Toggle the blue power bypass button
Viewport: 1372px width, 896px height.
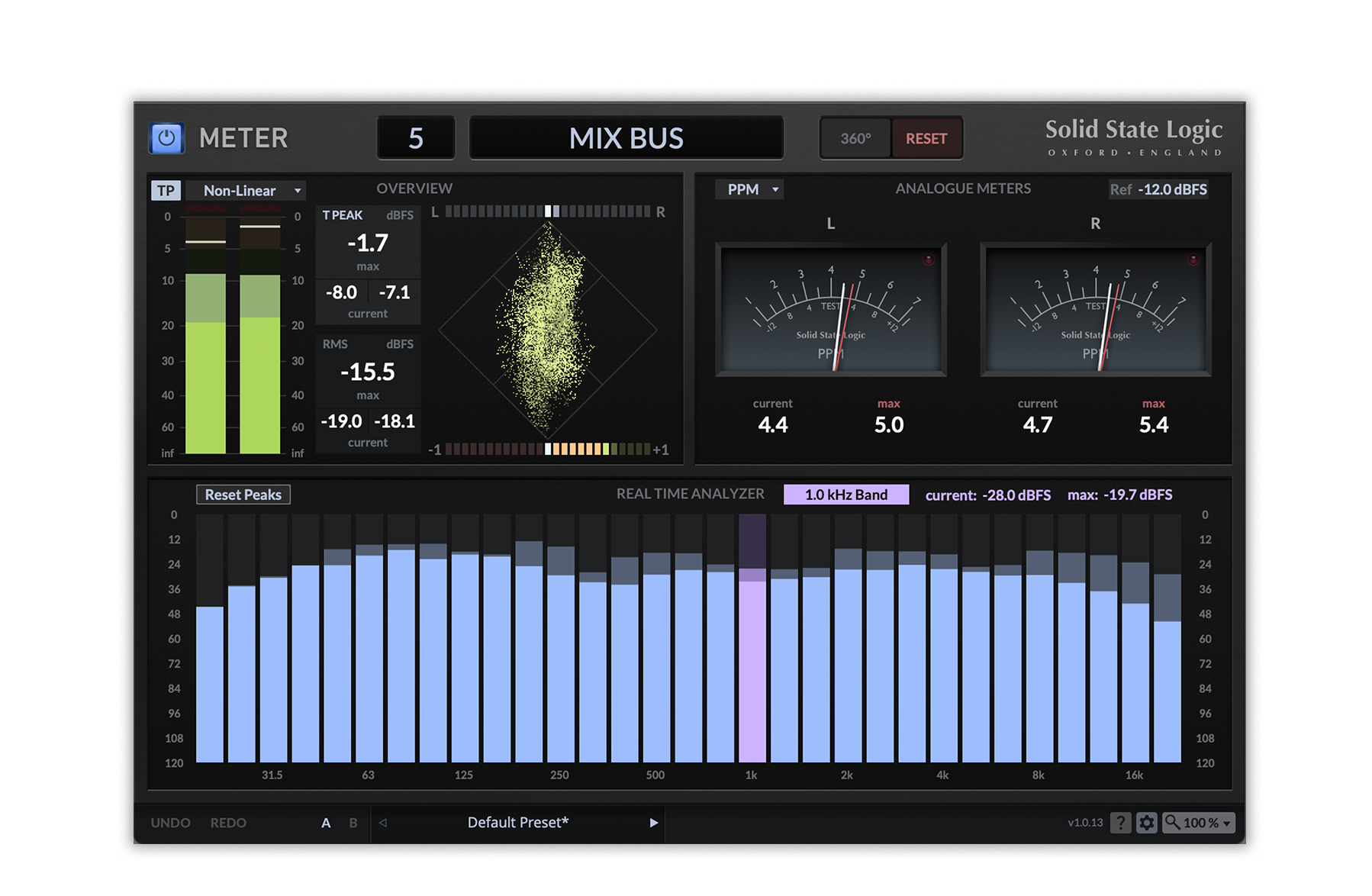(x=166, y=138)
